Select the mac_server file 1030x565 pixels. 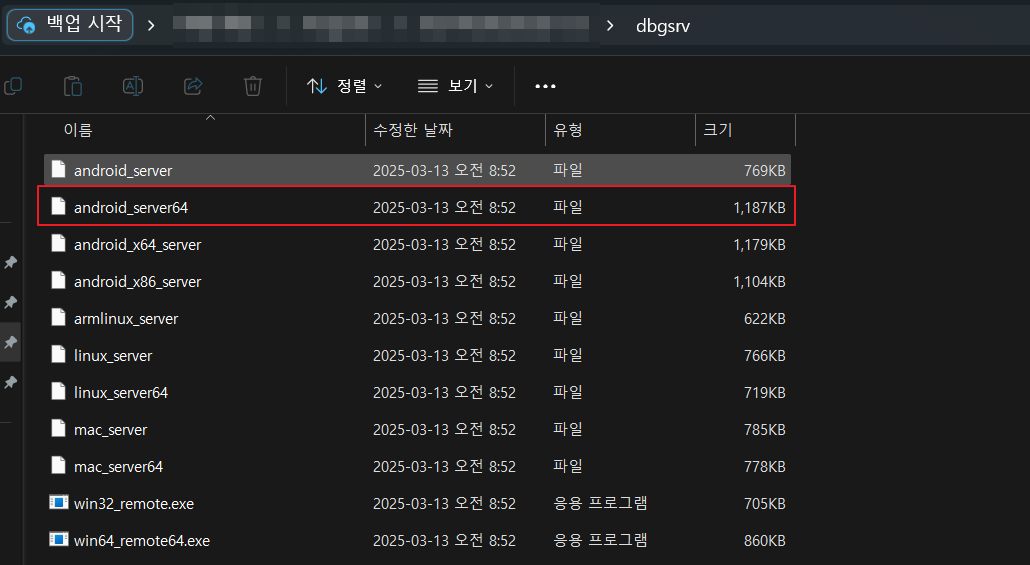110,430
